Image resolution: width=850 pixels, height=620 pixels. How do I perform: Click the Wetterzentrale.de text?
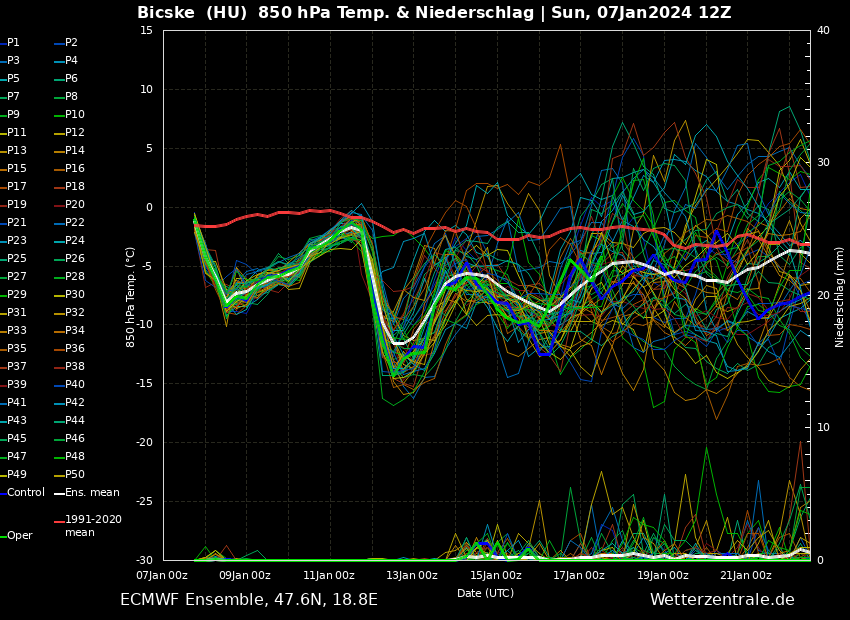722,600
